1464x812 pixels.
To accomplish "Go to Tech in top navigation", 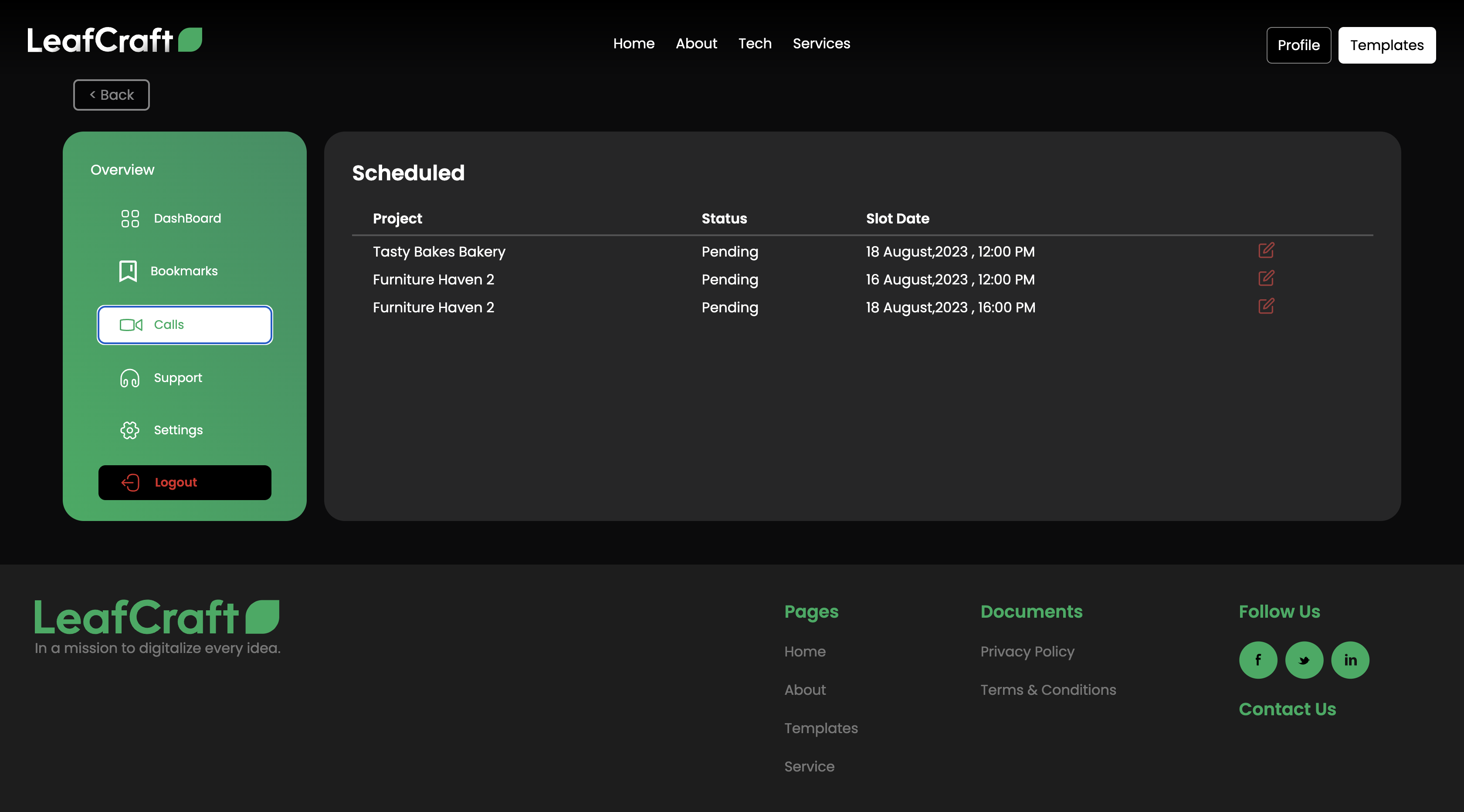I will [754, 44].
